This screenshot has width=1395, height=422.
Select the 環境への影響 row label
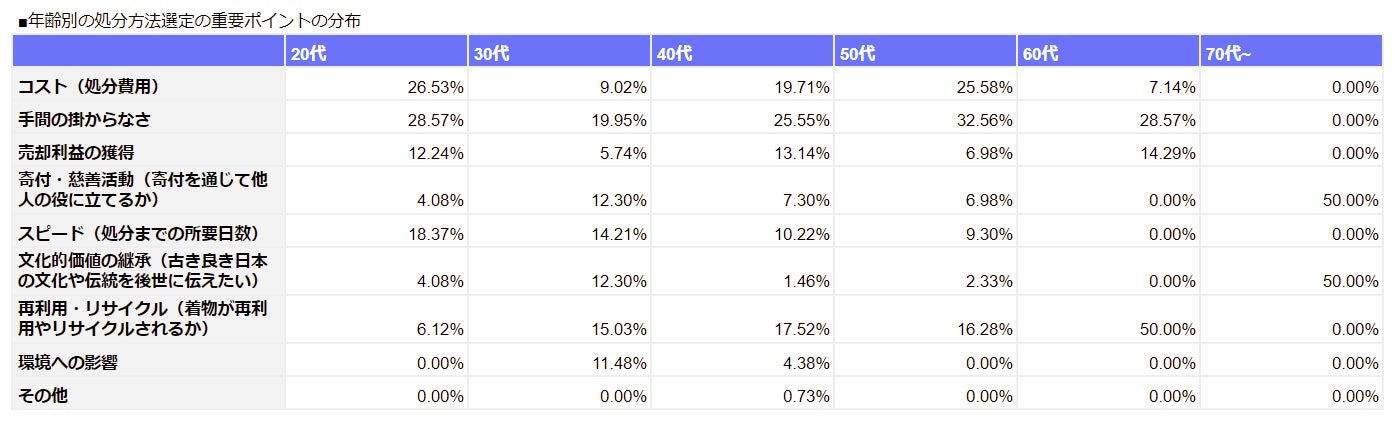[68, 362]
